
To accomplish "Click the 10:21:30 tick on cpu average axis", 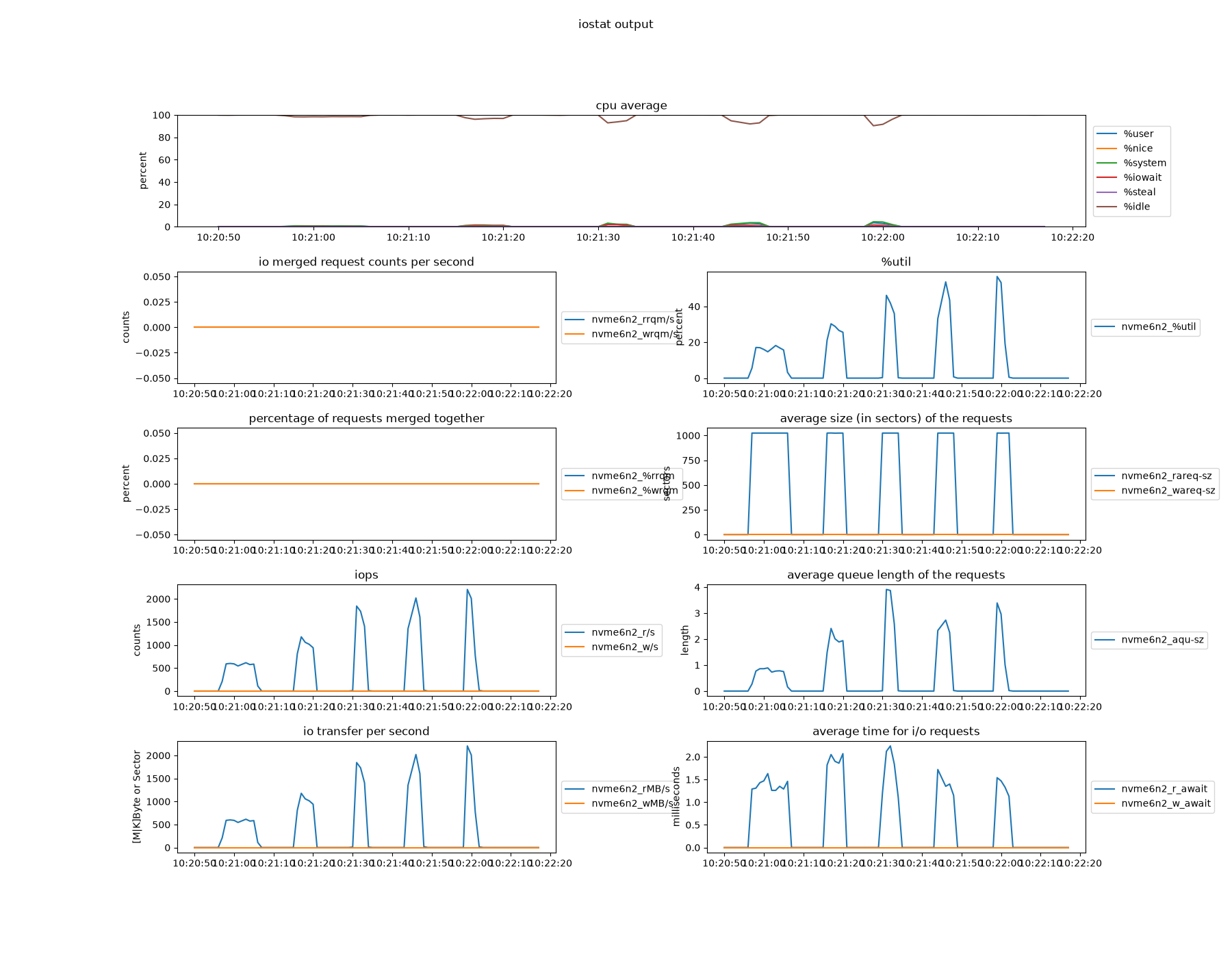I will click(x=598, y=238).
